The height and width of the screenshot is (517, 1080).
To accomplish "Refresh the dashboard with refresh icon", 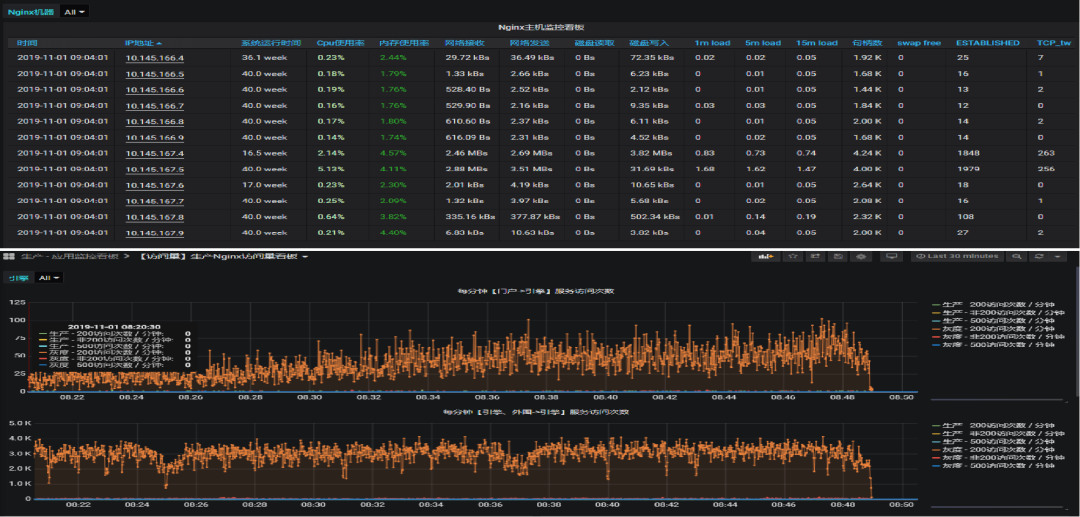I will click(1040, 256).
